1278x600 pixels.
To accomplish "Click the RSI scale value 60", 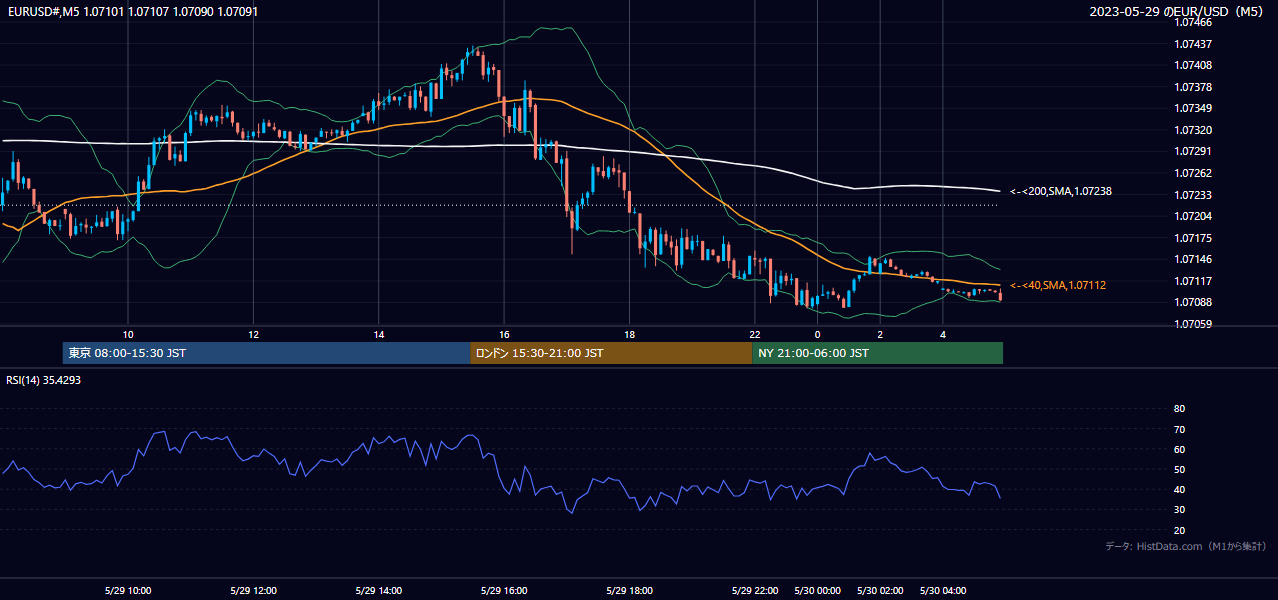I will (1179, 449).
